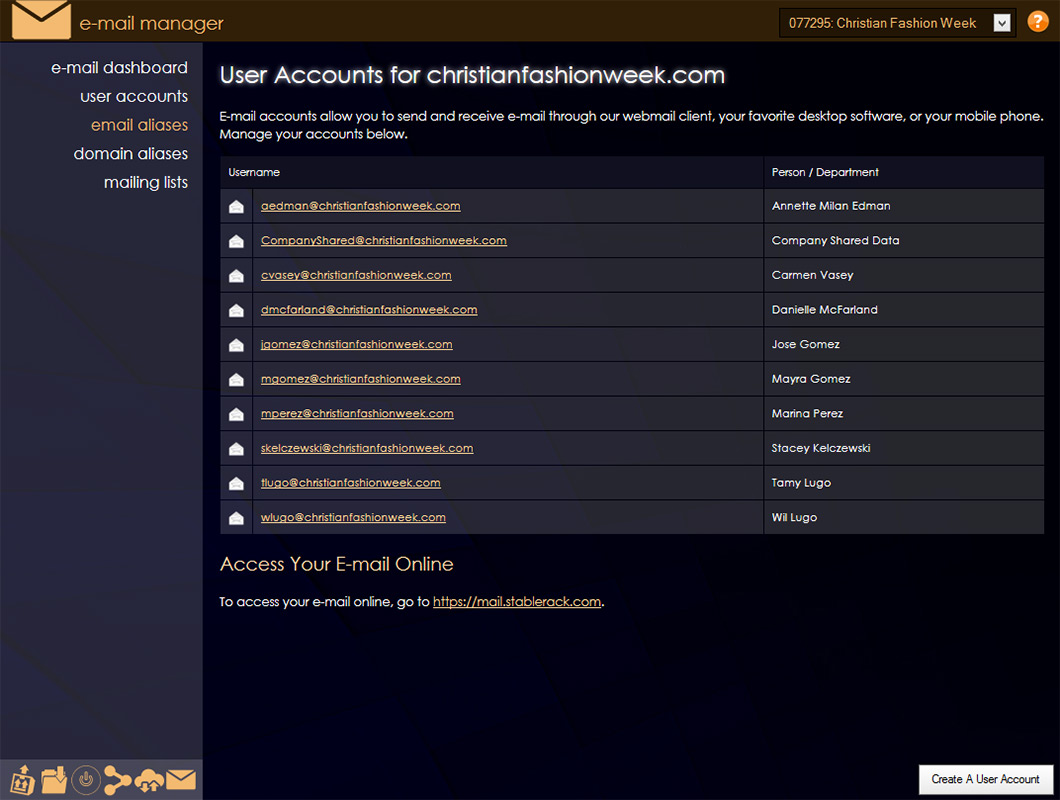Click the circular power icon in bottom bar
Screen dimensions: 1060x800
[86, 779]
